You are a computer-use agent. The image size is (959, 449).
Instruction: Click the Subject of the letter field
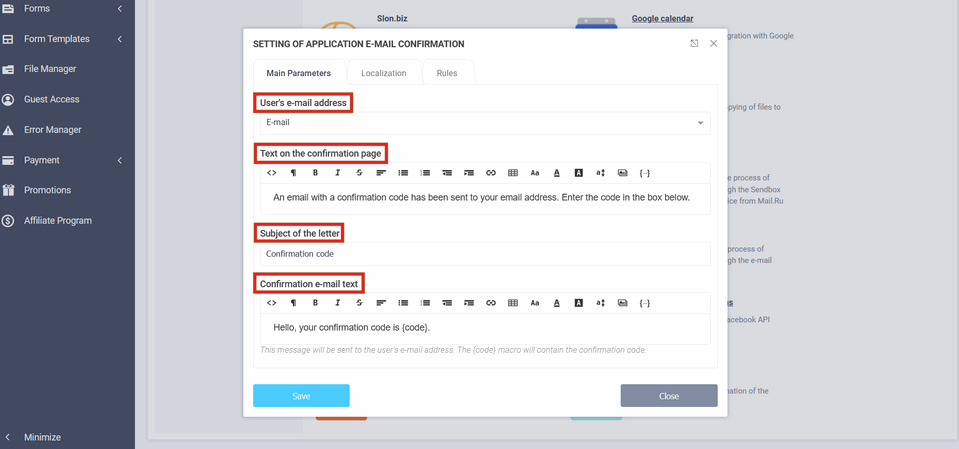click(485, 254)
